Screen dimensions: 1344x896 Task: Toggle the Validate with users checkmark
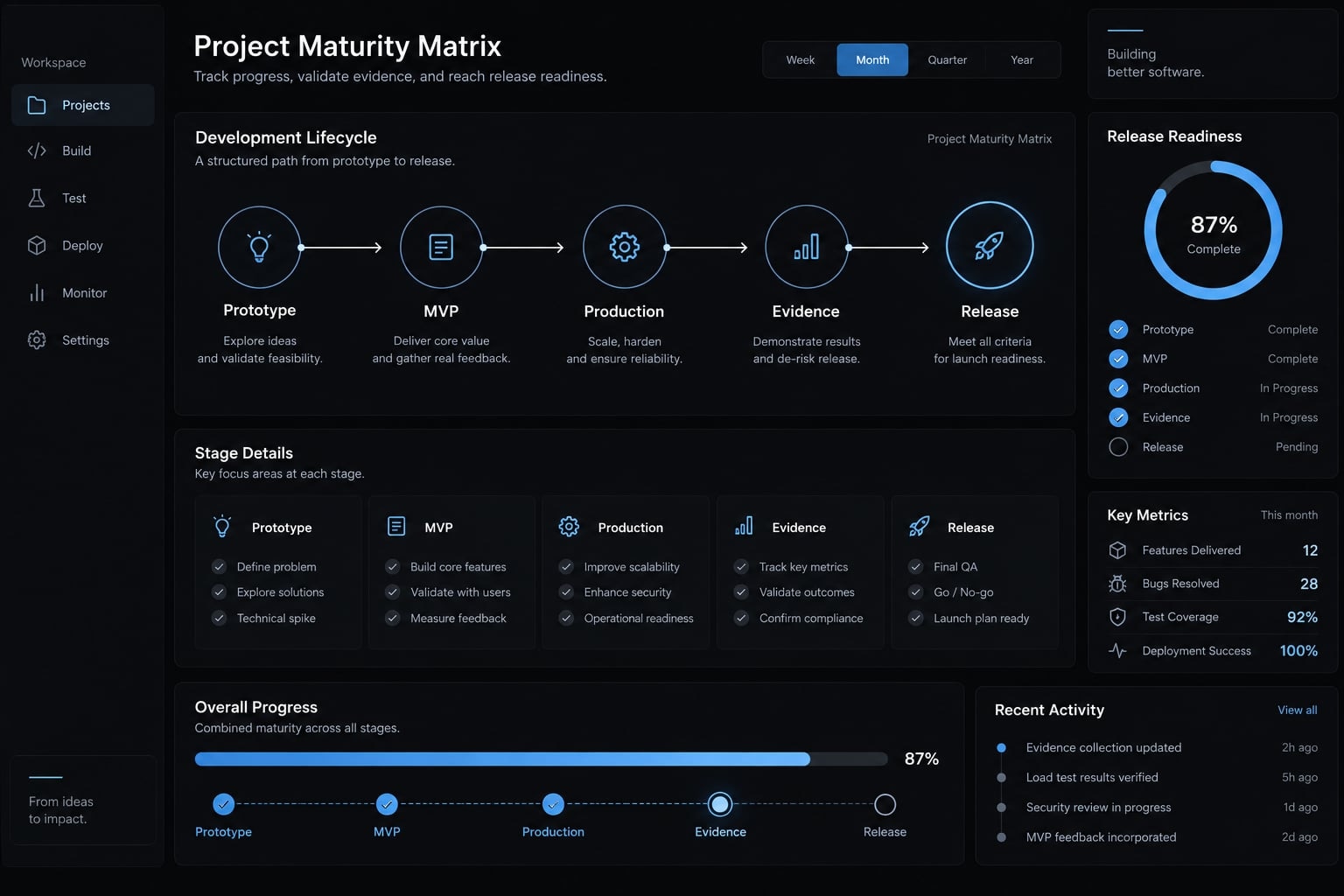pos(392,592)
